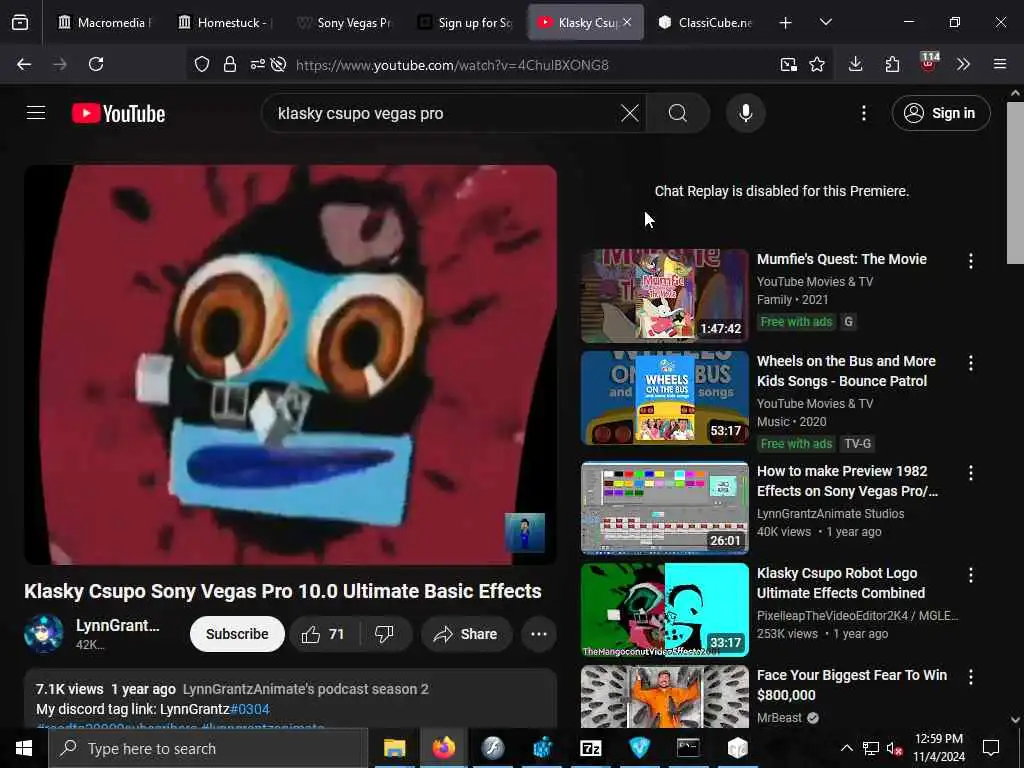Open the browser extensions puzzle icon

pos(892,64)
